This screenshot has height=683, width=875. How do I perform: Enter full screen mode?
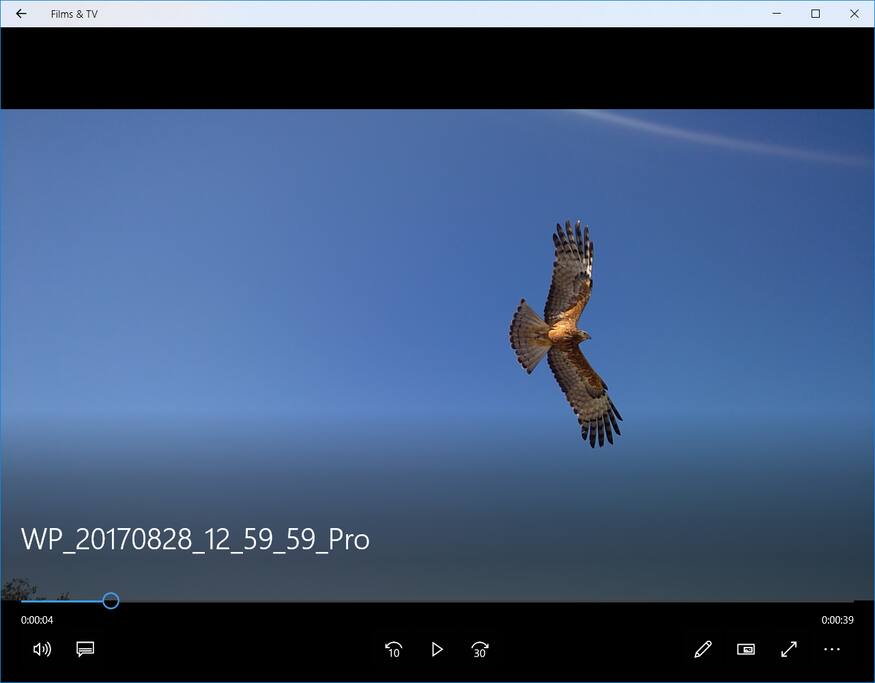point(789,649)
